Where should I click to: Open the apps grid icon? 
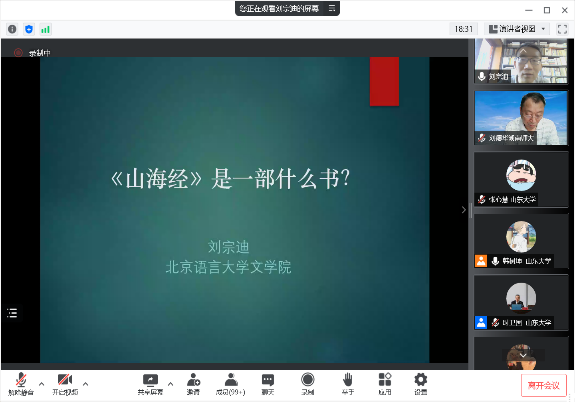pos(385,384)
